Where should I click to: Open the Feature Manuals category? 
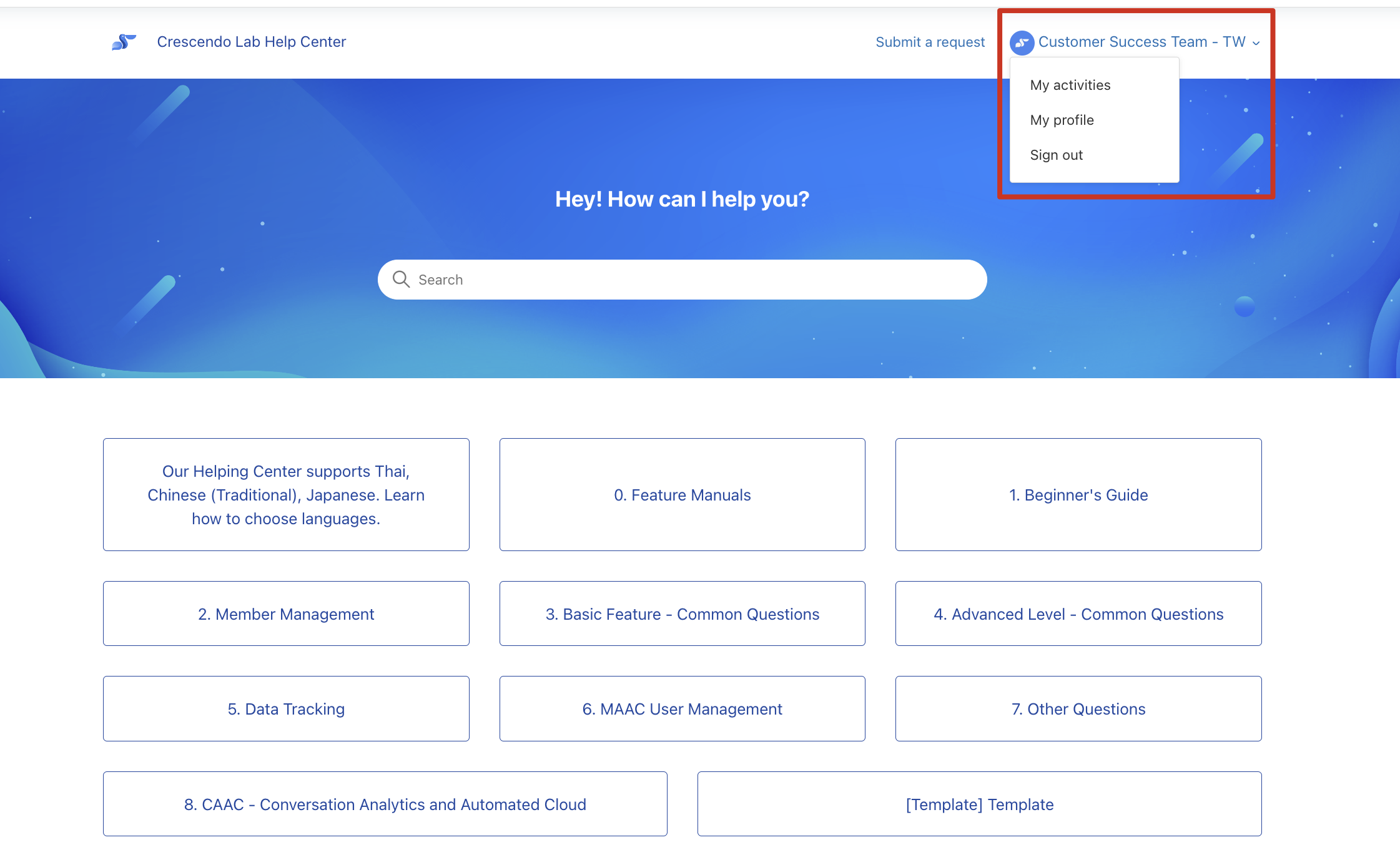tap(682, 494)
